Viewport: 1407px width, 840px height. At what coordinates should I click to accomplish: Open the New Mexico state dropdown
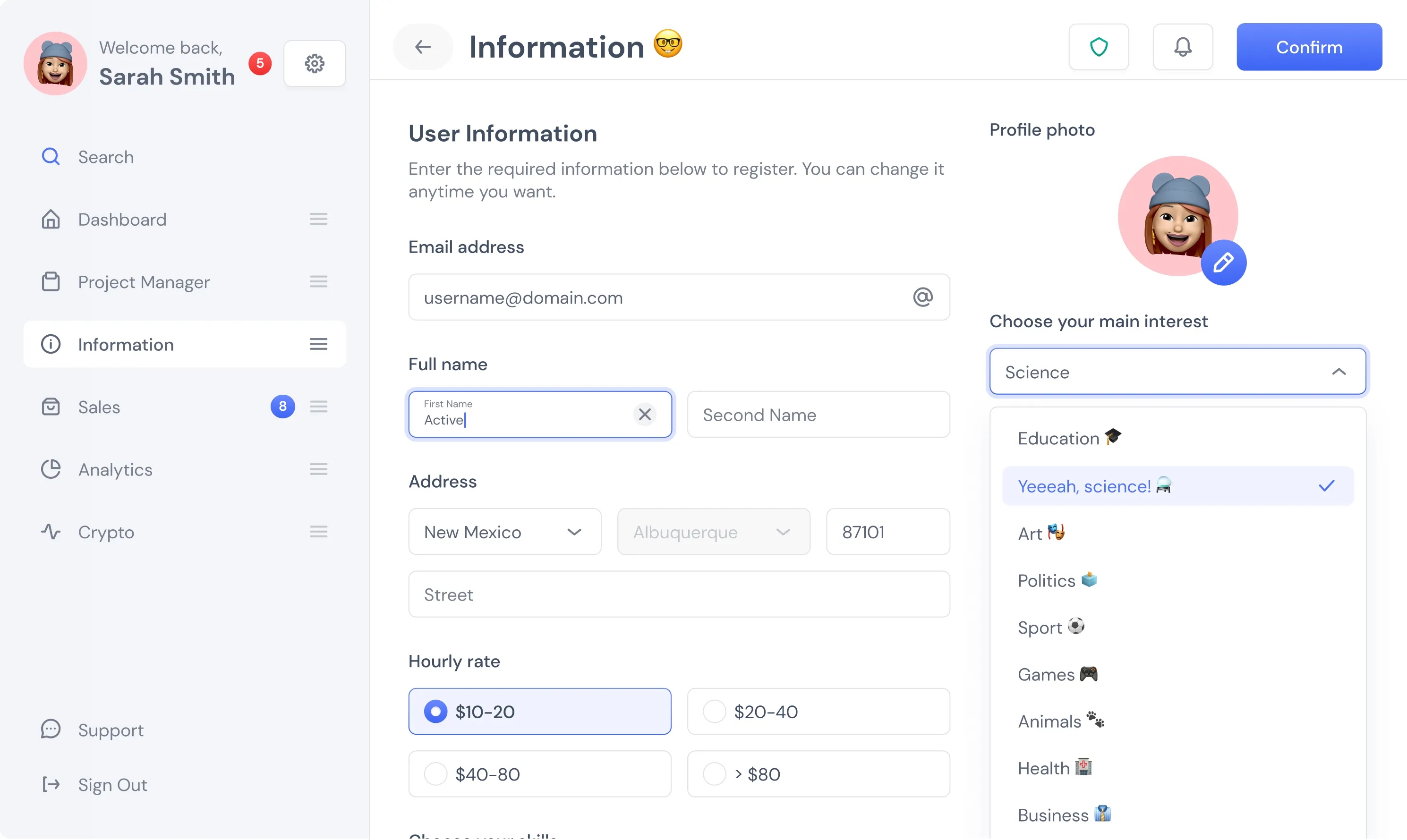(x=504, y=532)
